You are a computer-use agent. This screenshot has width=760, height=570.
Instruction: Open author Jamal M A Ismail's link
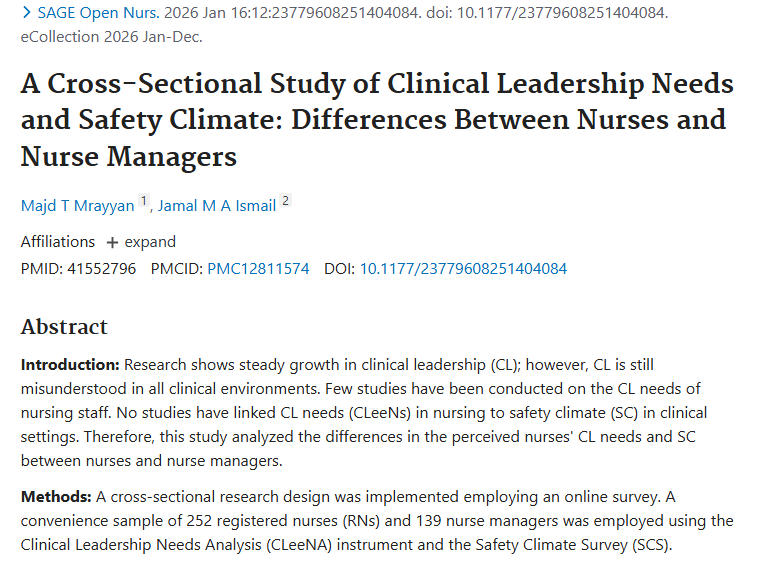point(217,205)
